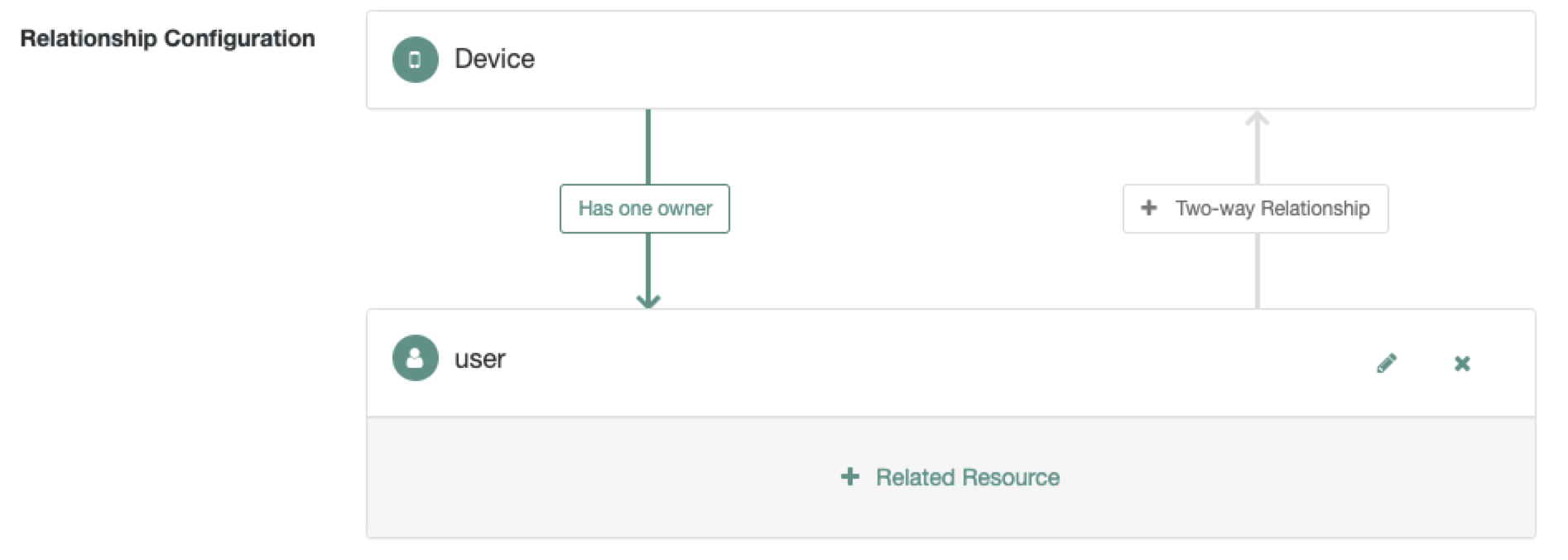Click the green arrowhead pointing to user
This screenshot has height=560, width=1568.
coord(648,301)
